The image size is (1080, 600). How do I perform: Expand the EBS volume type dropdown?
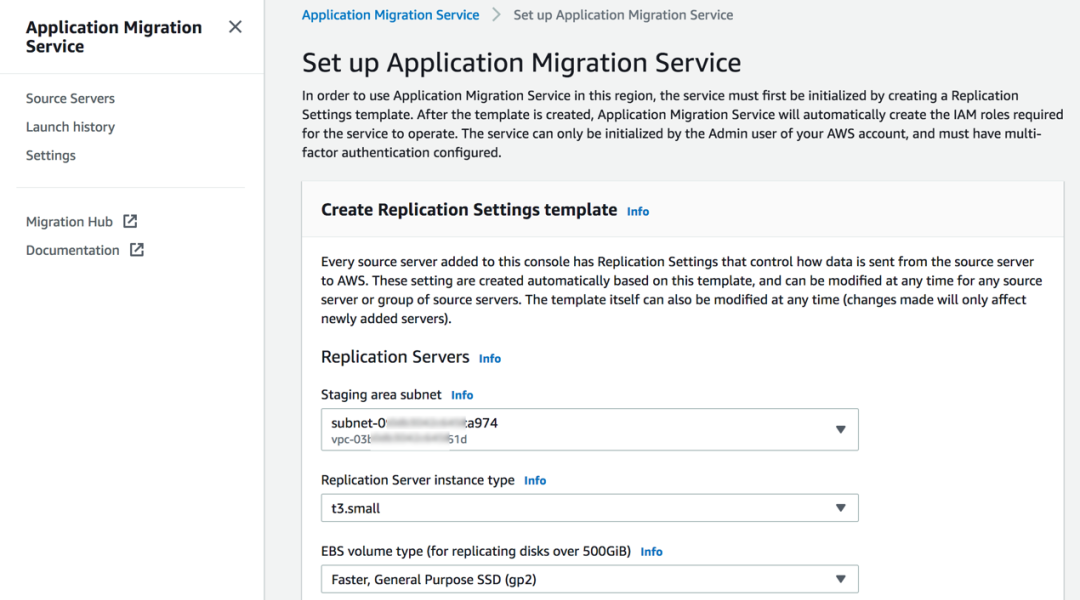click(590, 579)
